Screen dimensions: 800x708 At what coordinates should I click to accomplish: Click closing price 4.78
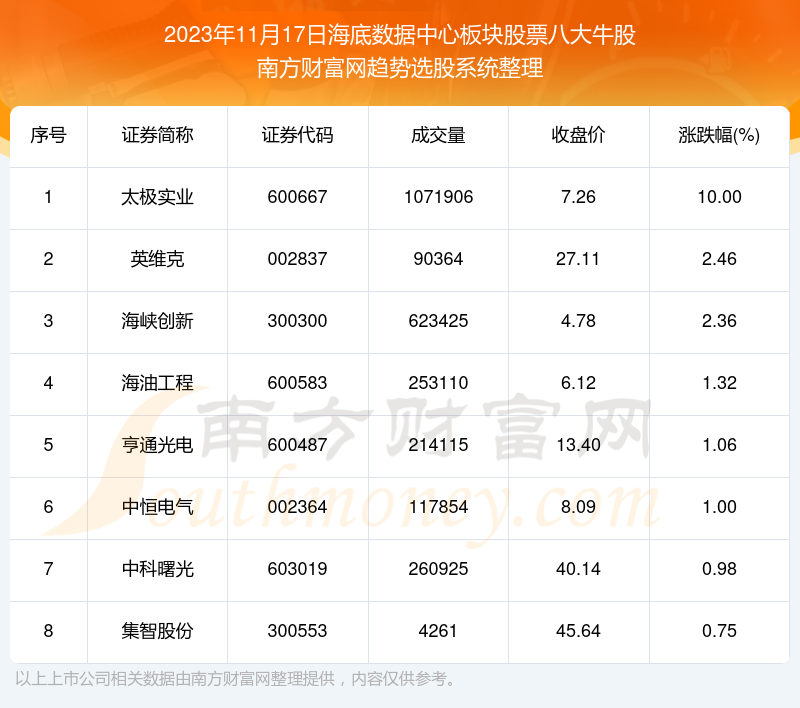coord(579,321)
